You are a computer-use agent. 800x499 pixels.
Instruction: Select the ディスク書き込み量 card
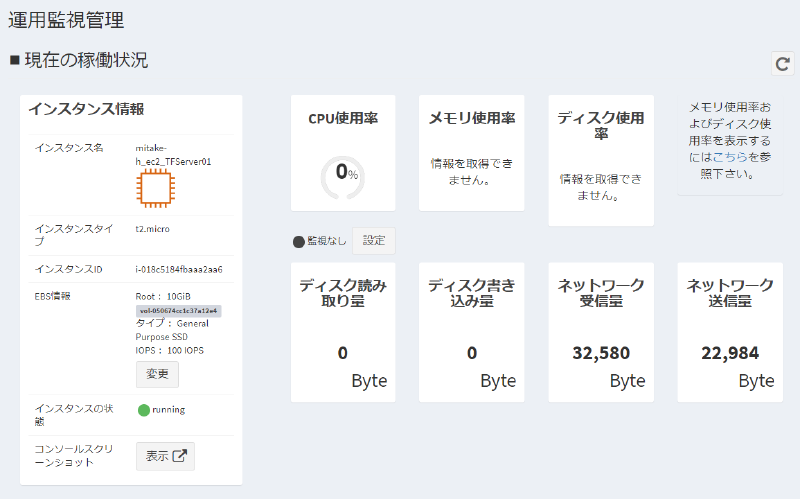pos(472,332)
